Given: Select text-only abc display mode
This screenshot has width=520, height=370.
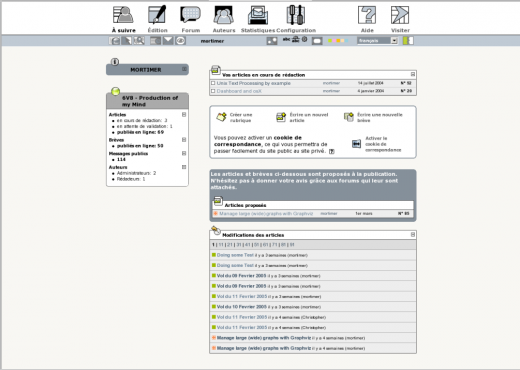Looking at the screenshot, I should [286, 39].
